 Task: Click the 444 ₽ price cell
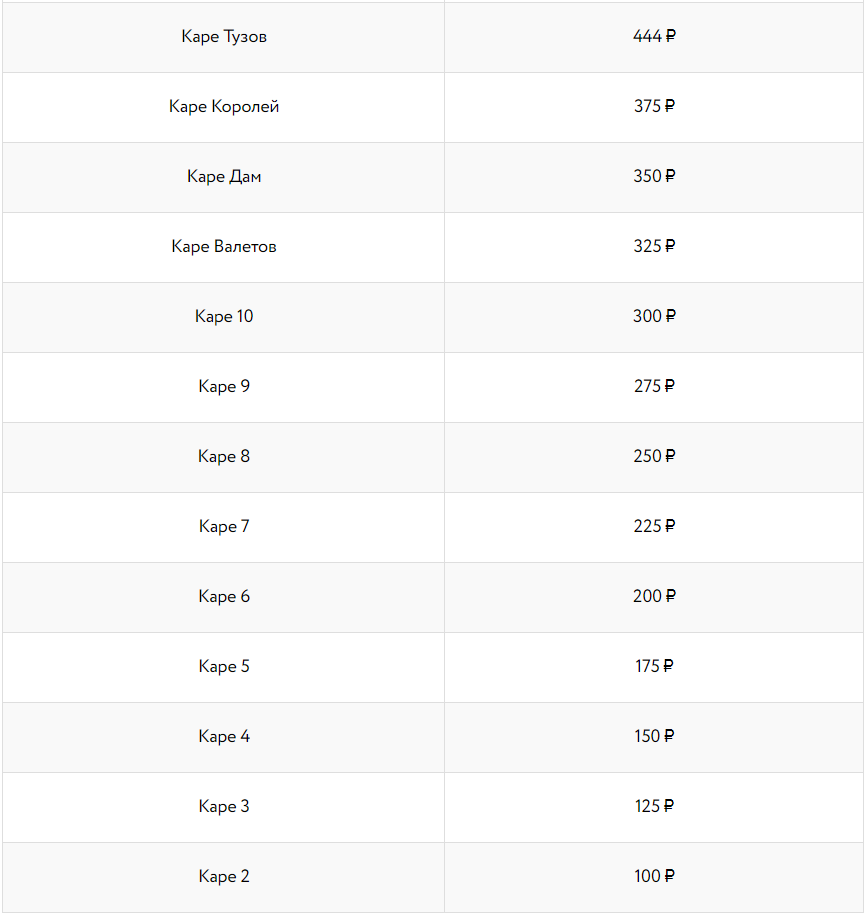[655, 37]
